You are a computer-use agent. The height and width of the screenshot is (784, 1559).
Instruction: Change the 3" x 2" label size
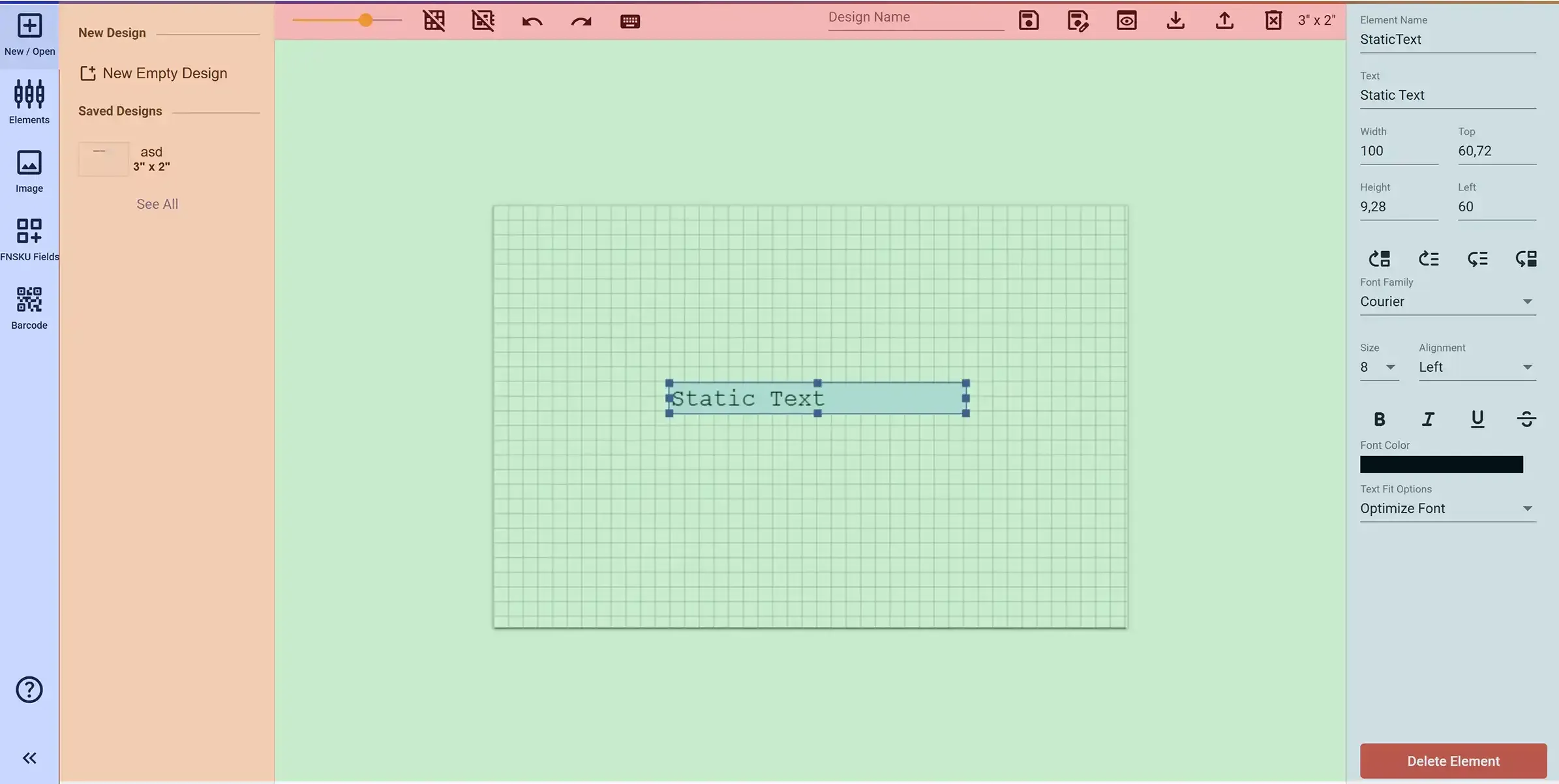(1316, 20)
